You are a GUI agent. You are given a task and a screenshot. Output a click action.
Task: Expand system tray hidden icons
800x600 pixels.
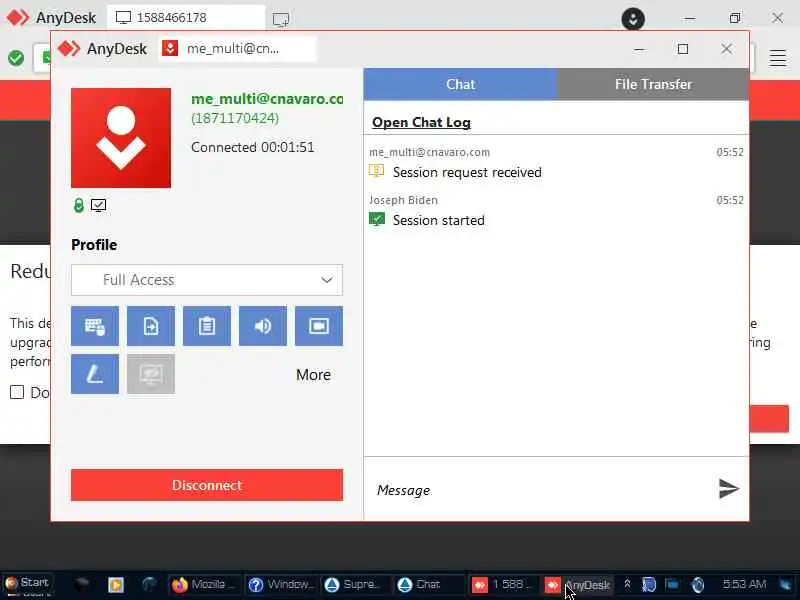627,584
